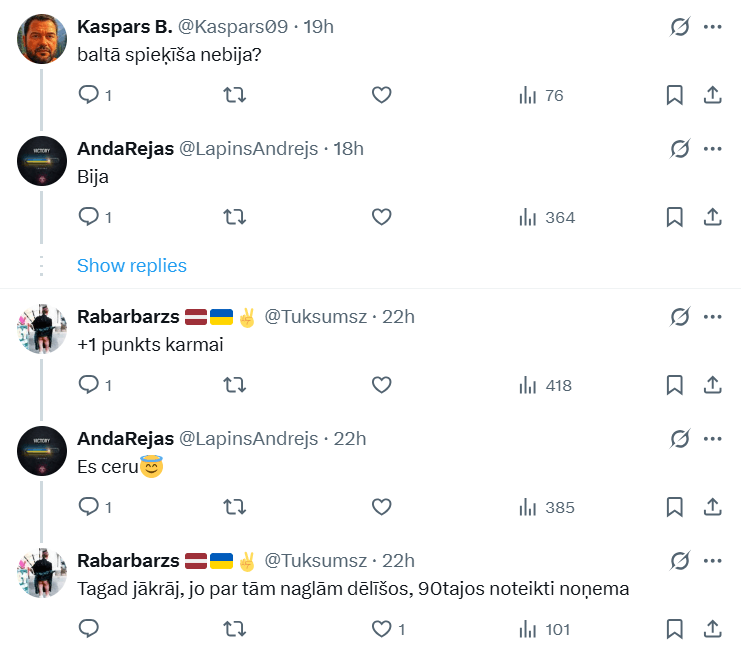Expand the Show replies link
Screen dimensions: 741x649
pyautogui.click(x=132, y=266)
